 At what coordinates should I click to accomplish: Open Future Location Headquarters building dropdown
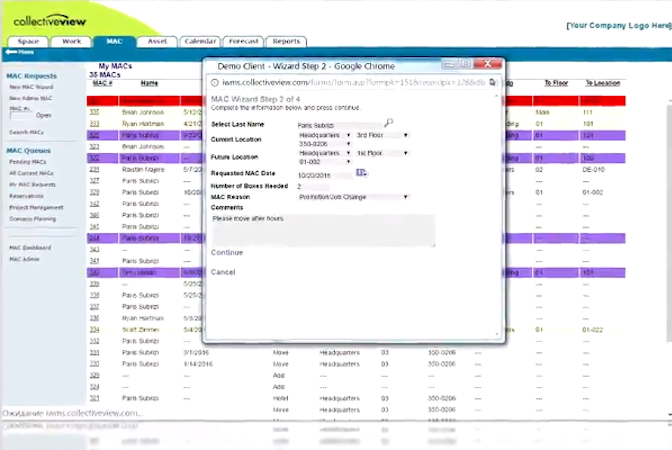coord(324,153)
